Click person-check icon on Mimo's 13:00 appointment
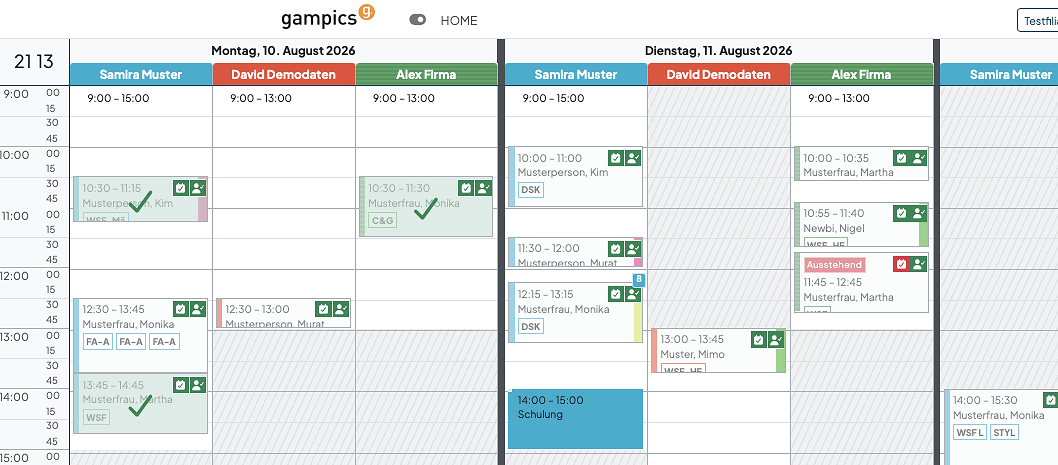 (x=776, y=339)
